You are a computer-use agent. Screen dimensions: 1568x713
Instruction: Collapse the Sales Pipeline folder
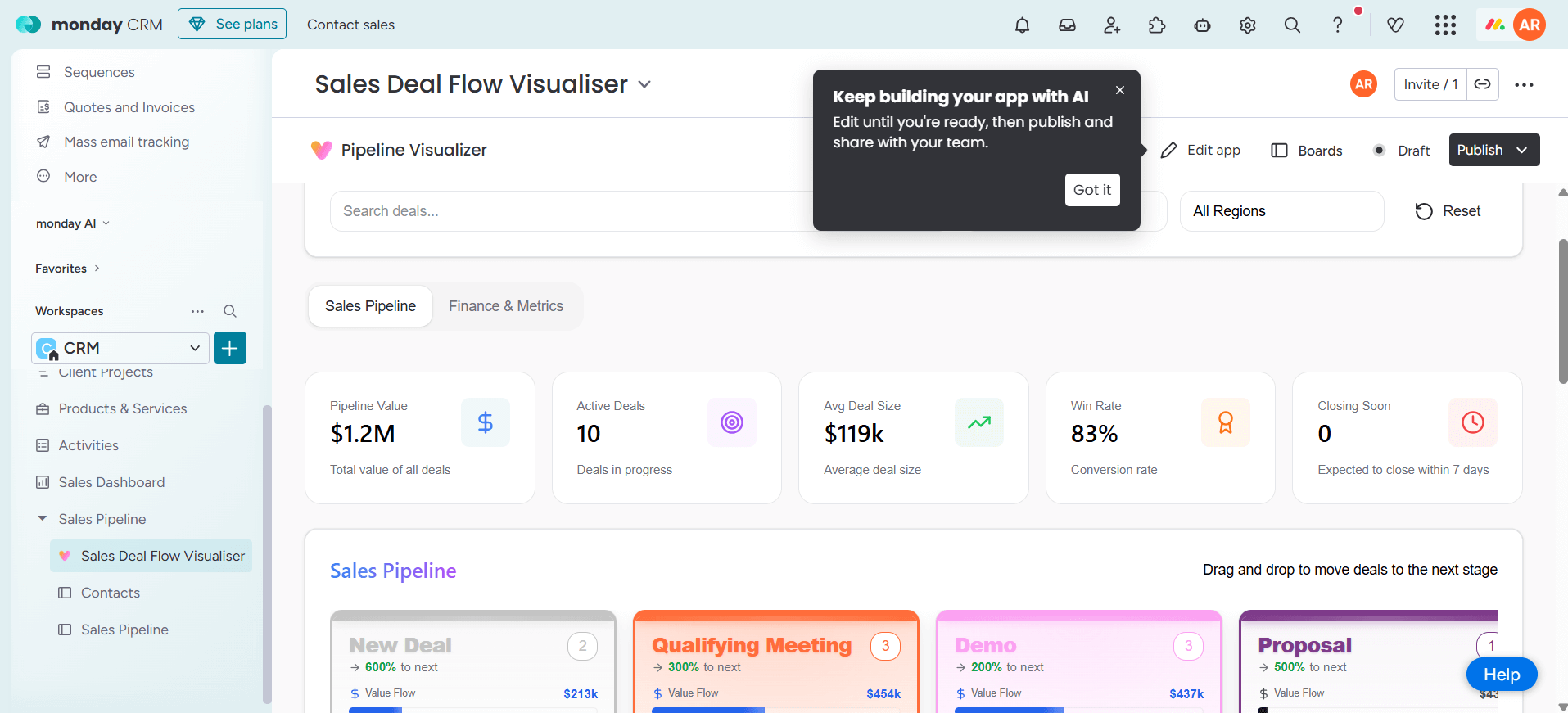(43, 519)
